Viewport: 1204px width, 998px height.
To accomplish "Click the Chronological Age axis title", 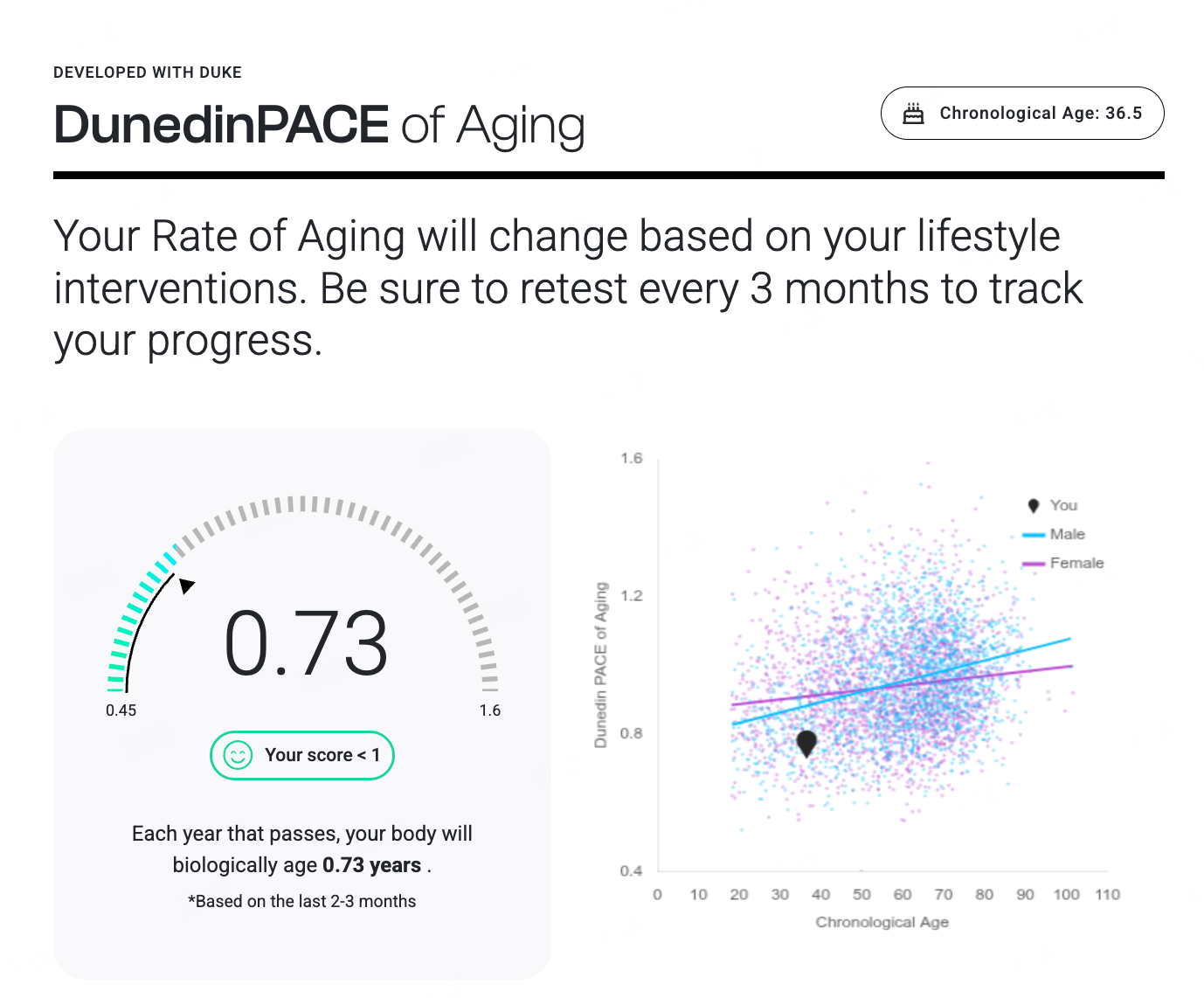I will pos(882,922).
